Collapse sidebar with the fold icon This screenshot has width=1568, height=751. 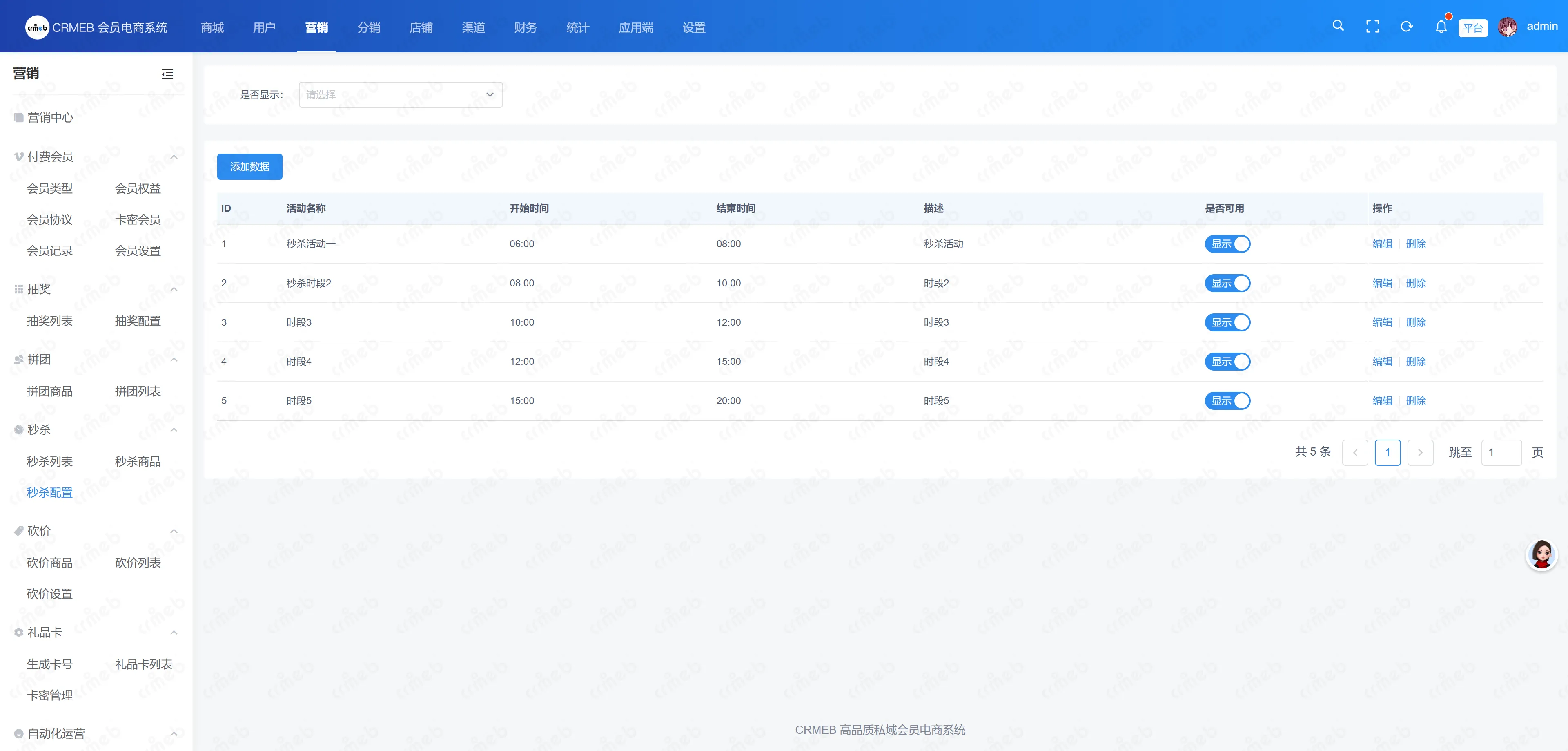(167, 74)
